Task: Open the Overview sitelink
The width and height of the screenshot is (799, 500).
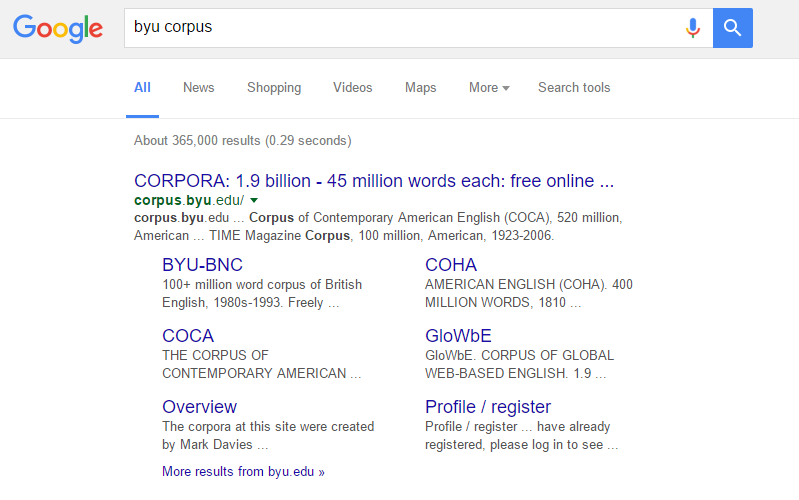Action: pyautogui.click(x=199, y=407)
